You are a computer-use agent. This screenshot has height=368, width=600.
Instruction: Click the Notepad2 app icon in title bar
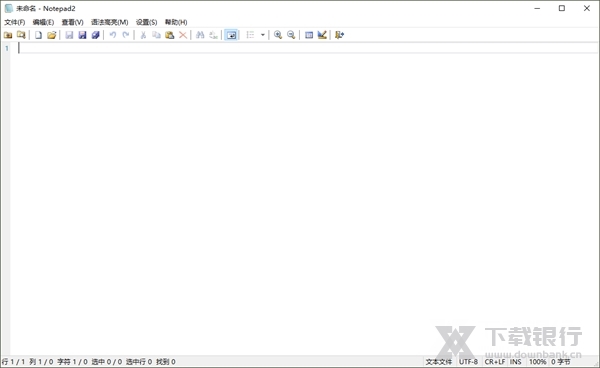8,8
